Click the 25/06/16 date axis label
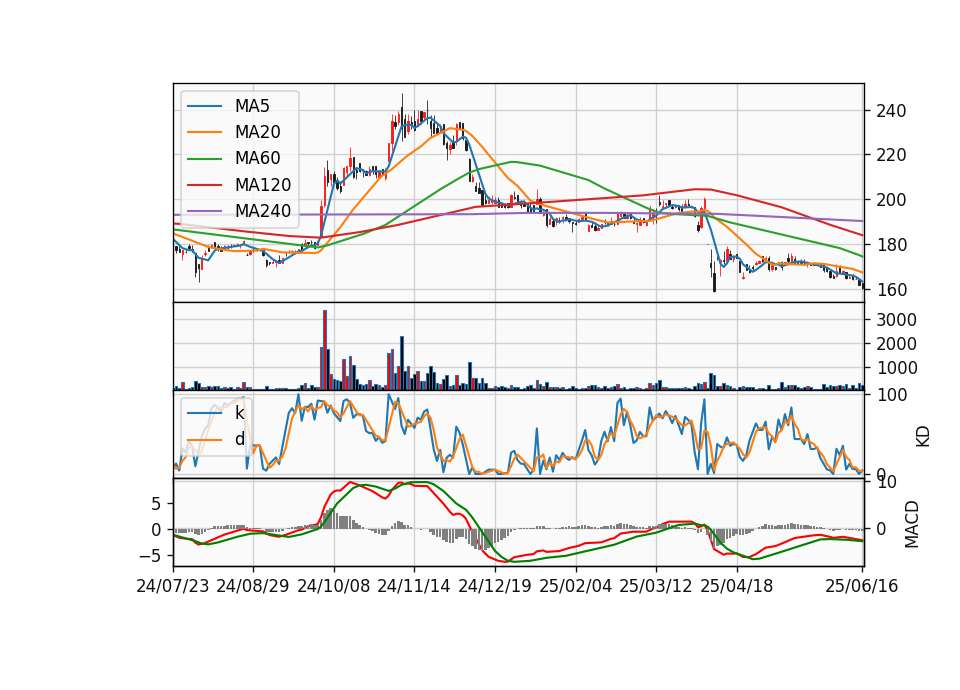Image resolution: width=960 pixels, height=690 pixels. (861, 586)
